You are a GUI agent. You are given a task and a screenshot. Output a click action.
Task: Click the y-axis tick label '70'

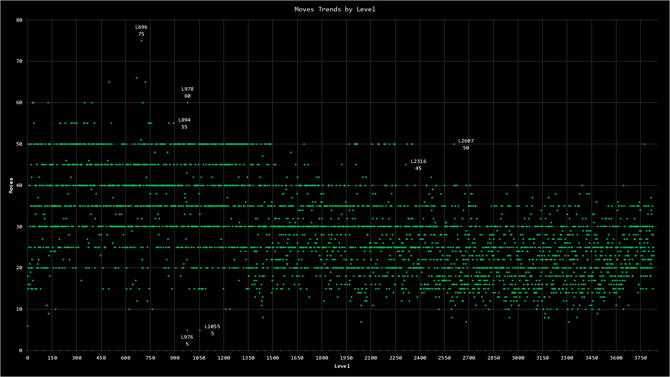(19, 62)
